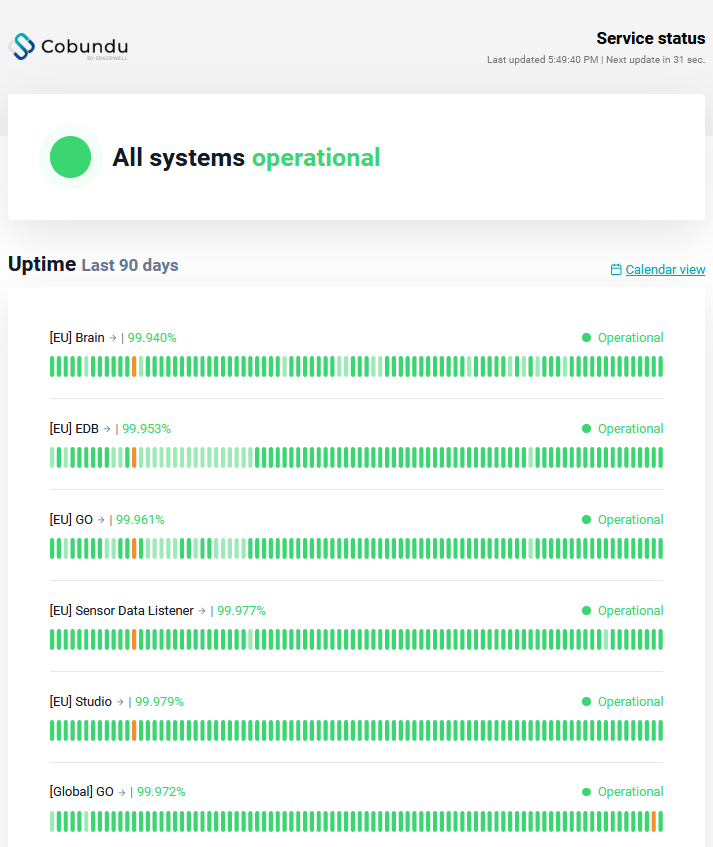Click the large green status circle

[x=70, y=157]
